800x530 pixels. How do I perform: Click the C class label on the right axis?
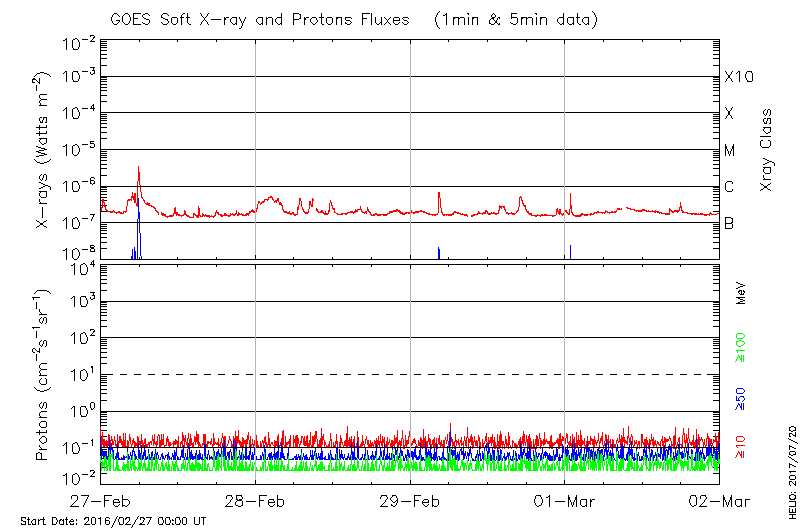click(x=729, y=187)
